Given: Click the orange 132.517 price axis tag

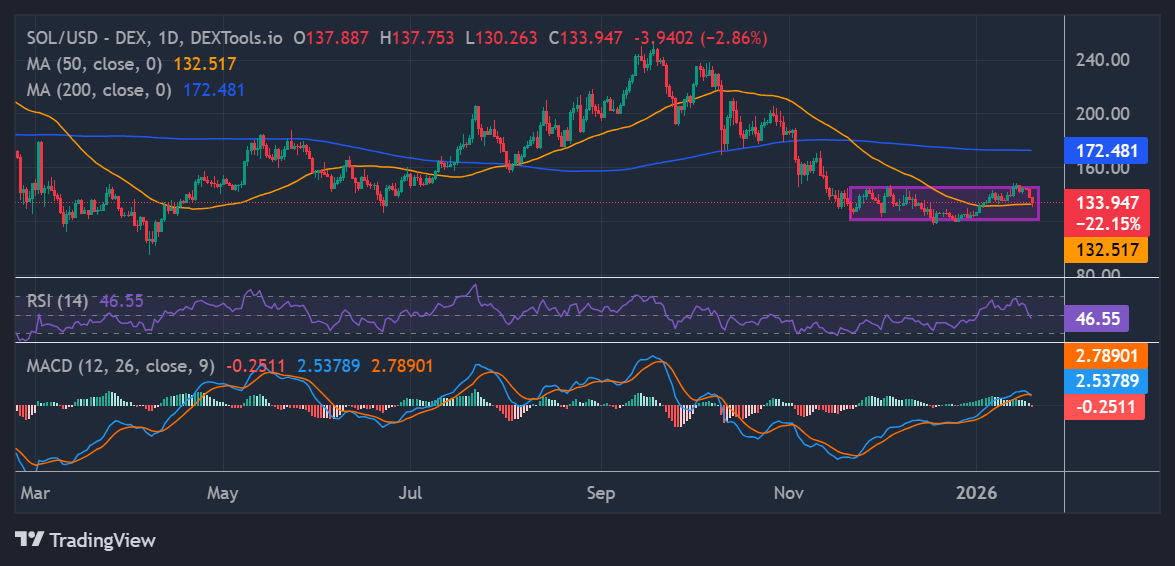Looking at the screenshot, I should click(x=1106, y=249).
